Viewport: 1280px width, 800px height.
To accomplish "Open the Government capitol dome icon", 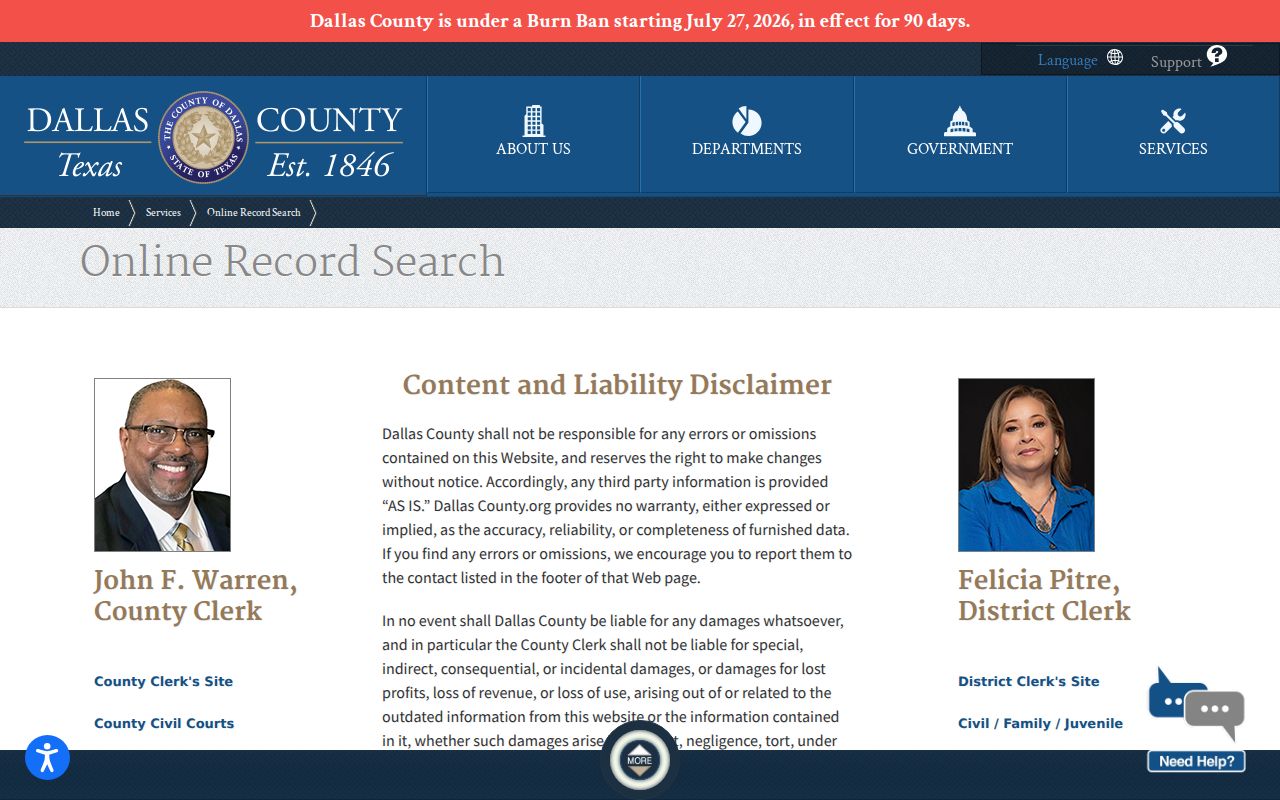I will (960, 121).
